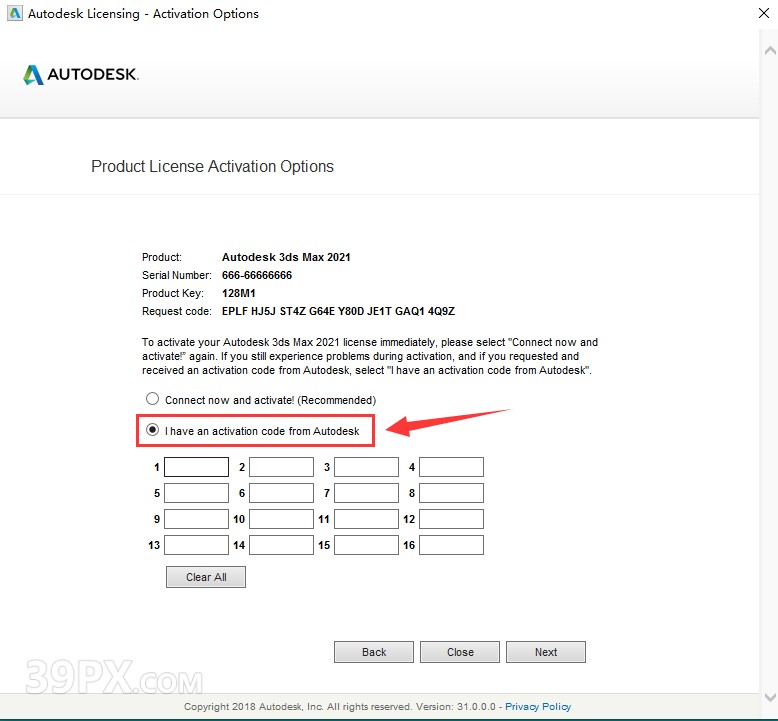
Task: Click activation code field 6
Action: coord(281,493)
